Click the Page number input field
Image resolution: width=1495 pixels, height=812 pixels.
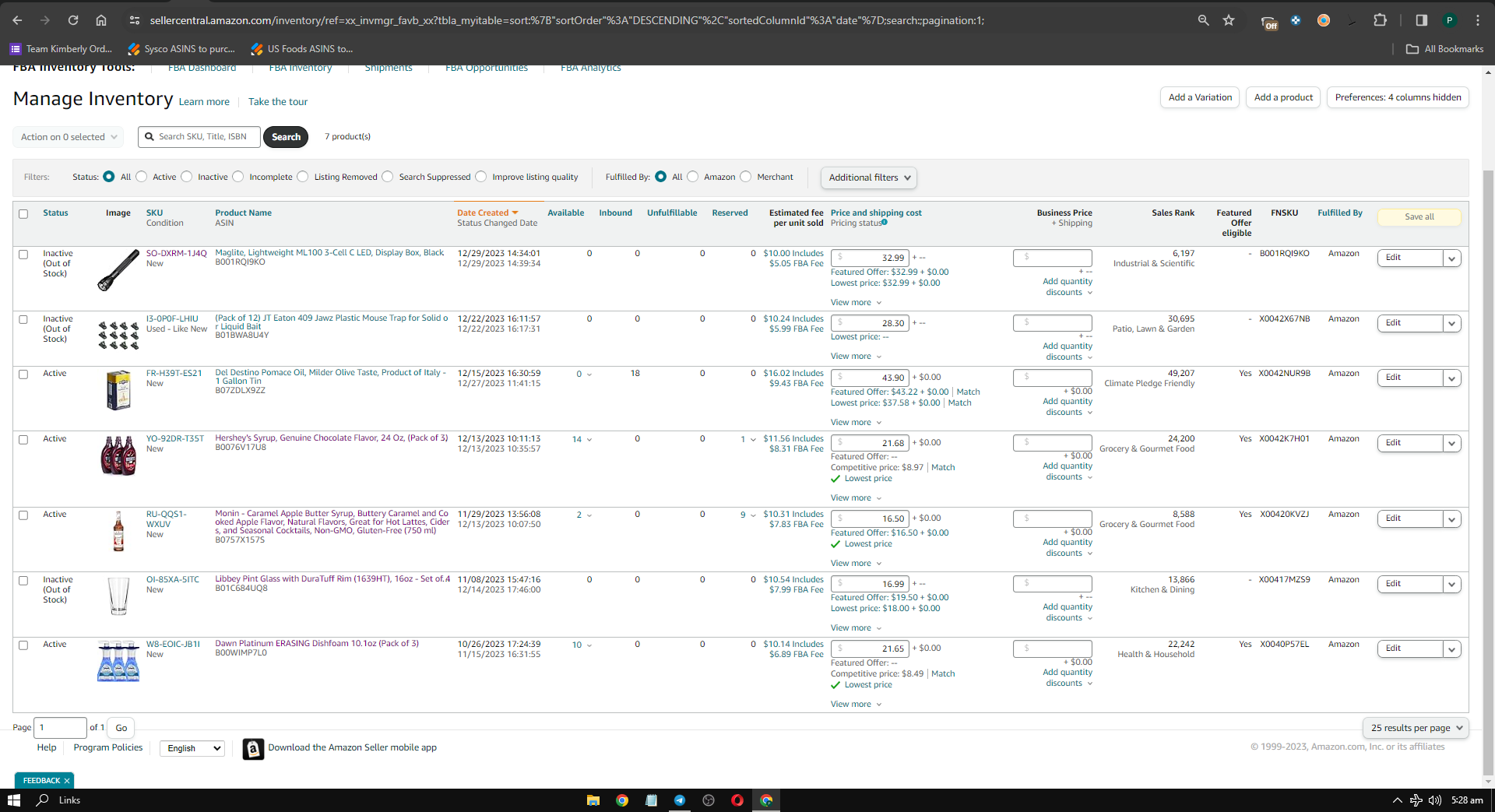point(61,728)
